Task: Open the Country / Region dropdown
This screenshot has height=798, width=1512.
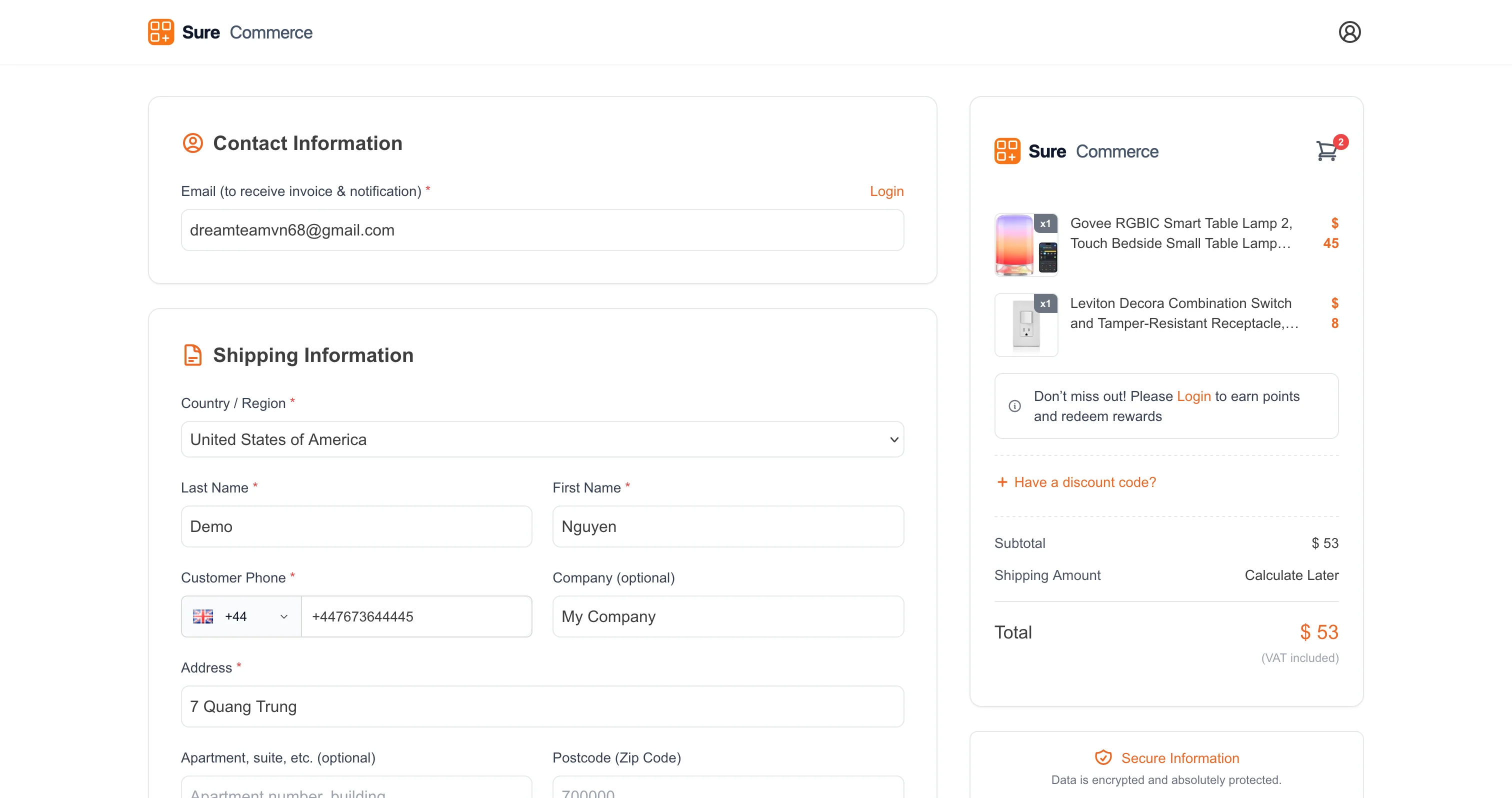Action: click(542, 439)
